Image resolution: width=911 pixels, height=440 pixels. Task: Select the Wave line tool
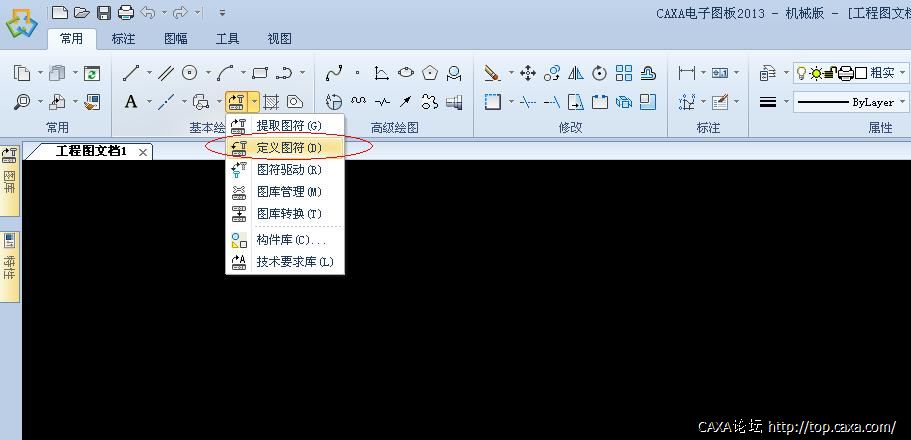click(358, 102)
